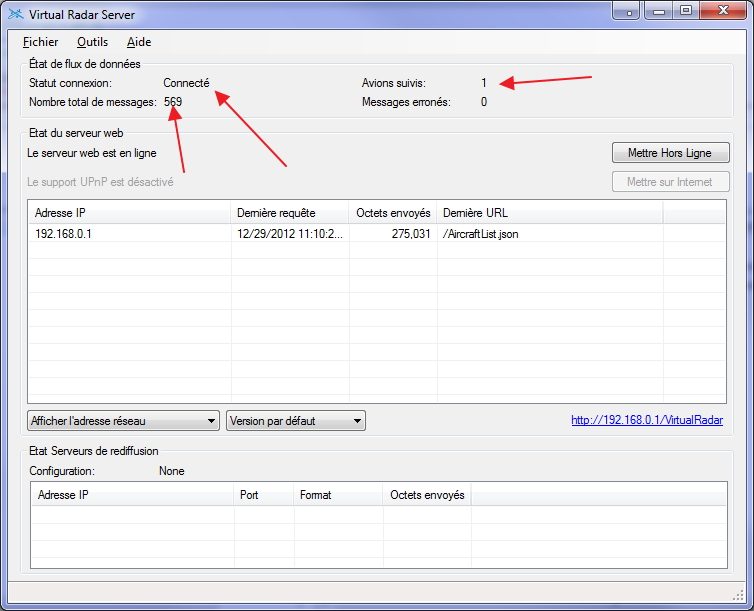Click the Port column header

[264, 495]
